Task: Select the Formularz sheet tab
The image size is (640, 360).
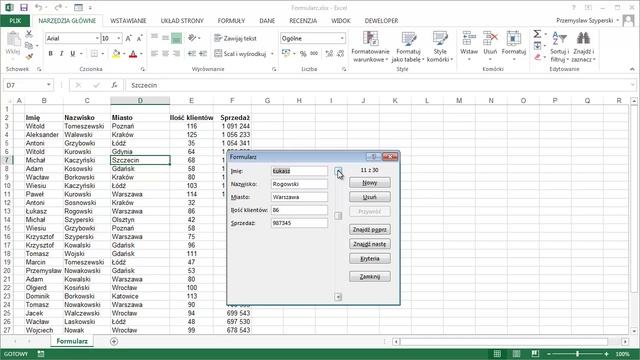Action: coord(72,341)
